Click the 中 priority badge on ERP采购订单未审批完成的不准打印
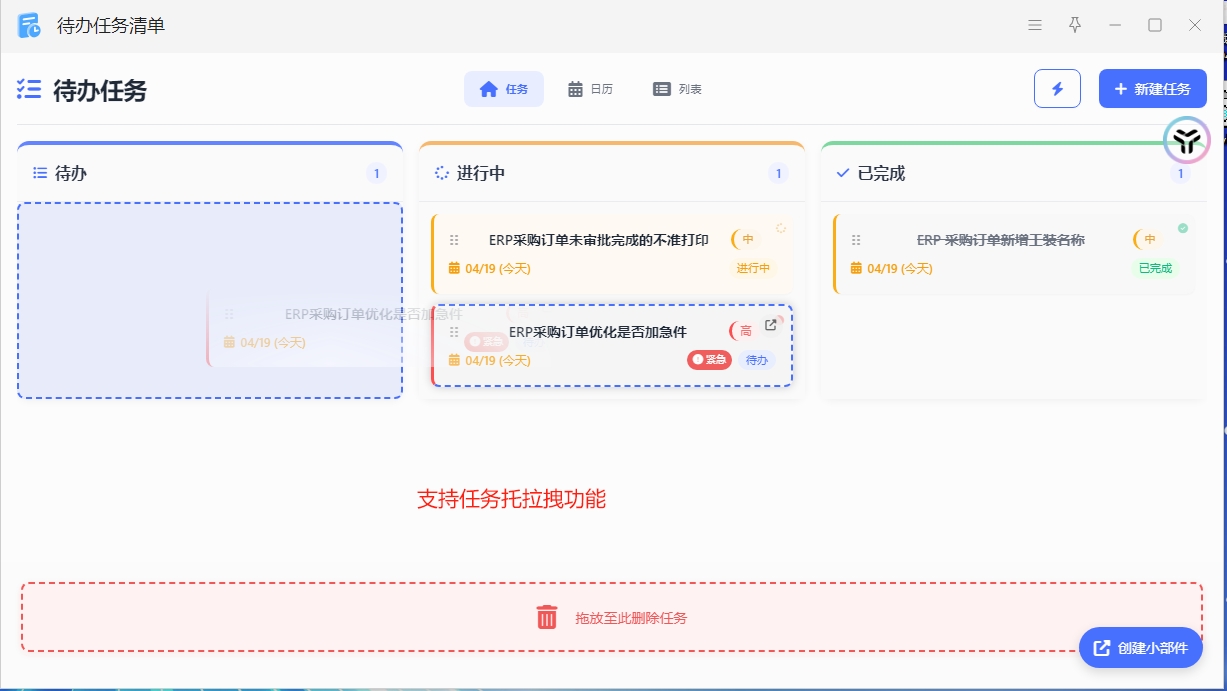 pos(747,239)
